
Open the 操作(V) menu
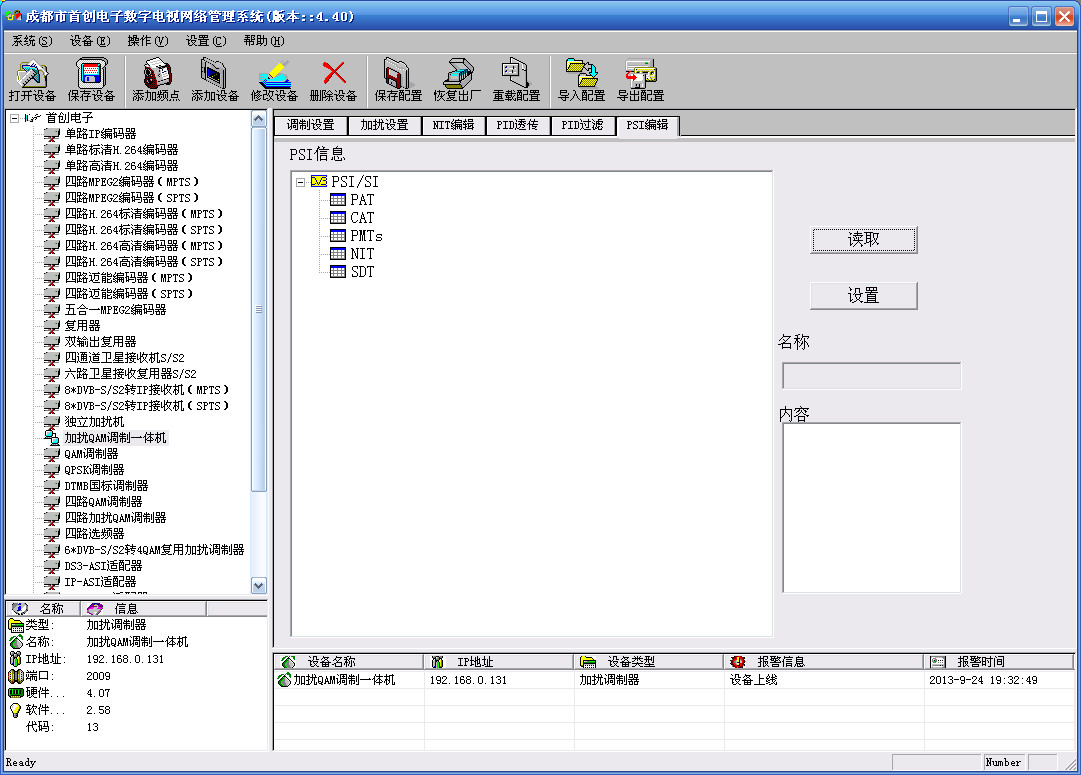pos(148,41)
